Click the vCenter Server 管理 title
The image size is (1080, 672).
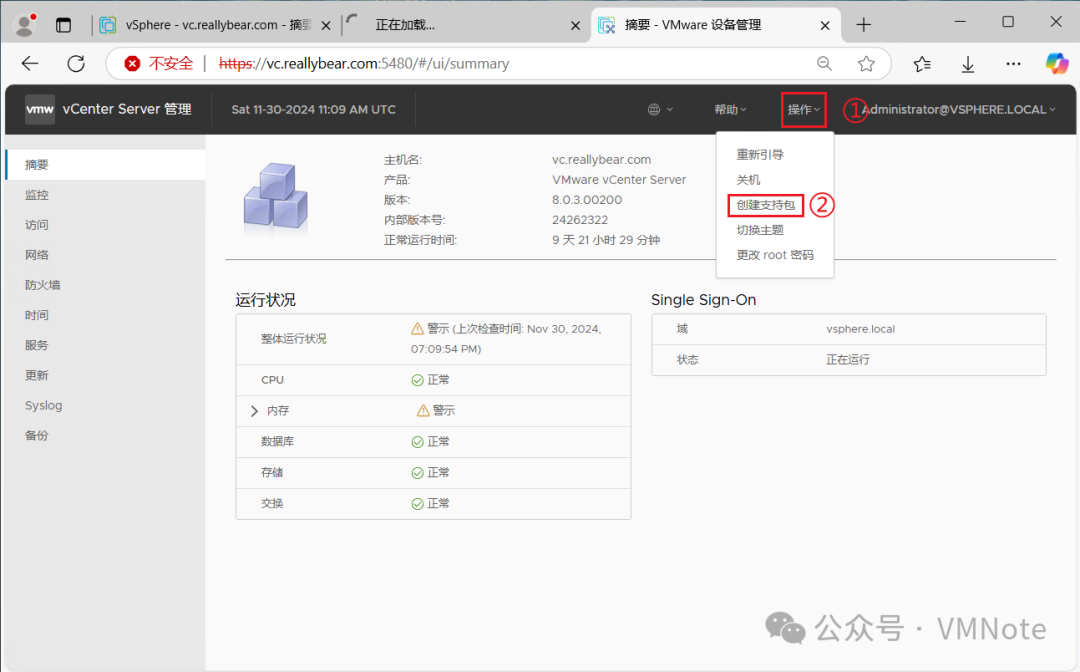(127, 109)
